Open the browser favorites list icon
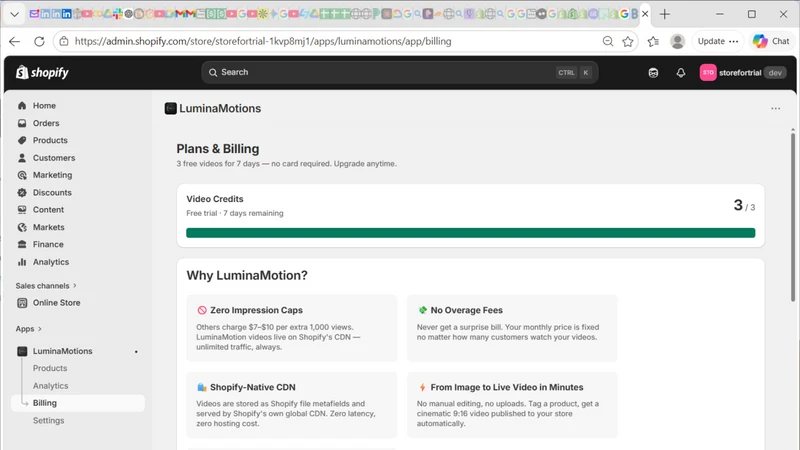 (653, 41)
